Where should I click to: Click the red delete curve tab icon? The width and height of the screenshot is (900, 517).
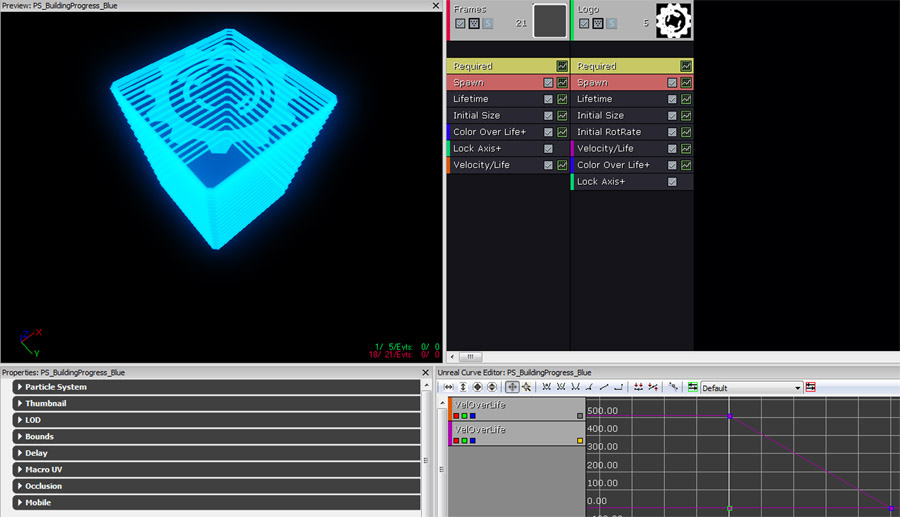(810, 387)
